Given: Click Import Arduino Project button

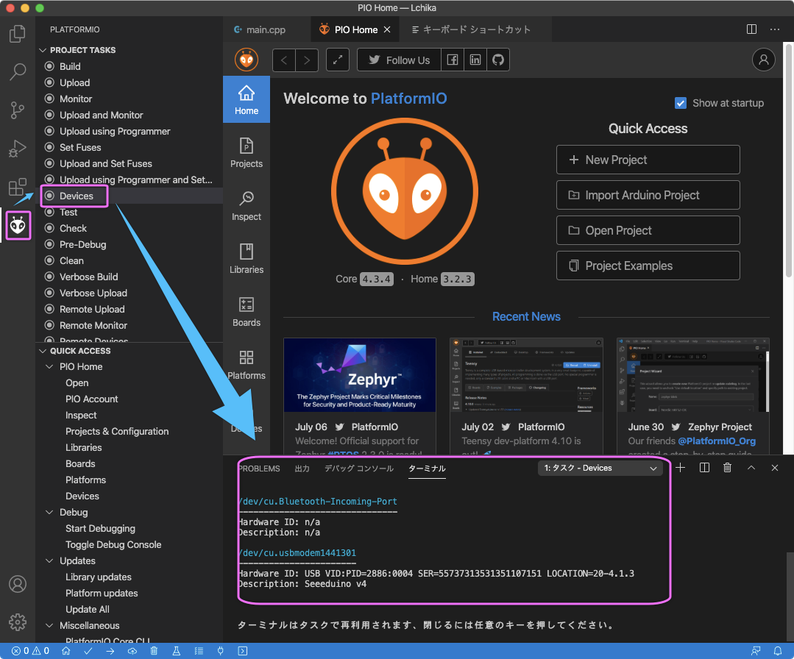Looking at the screenshot, I should (647, 195).
